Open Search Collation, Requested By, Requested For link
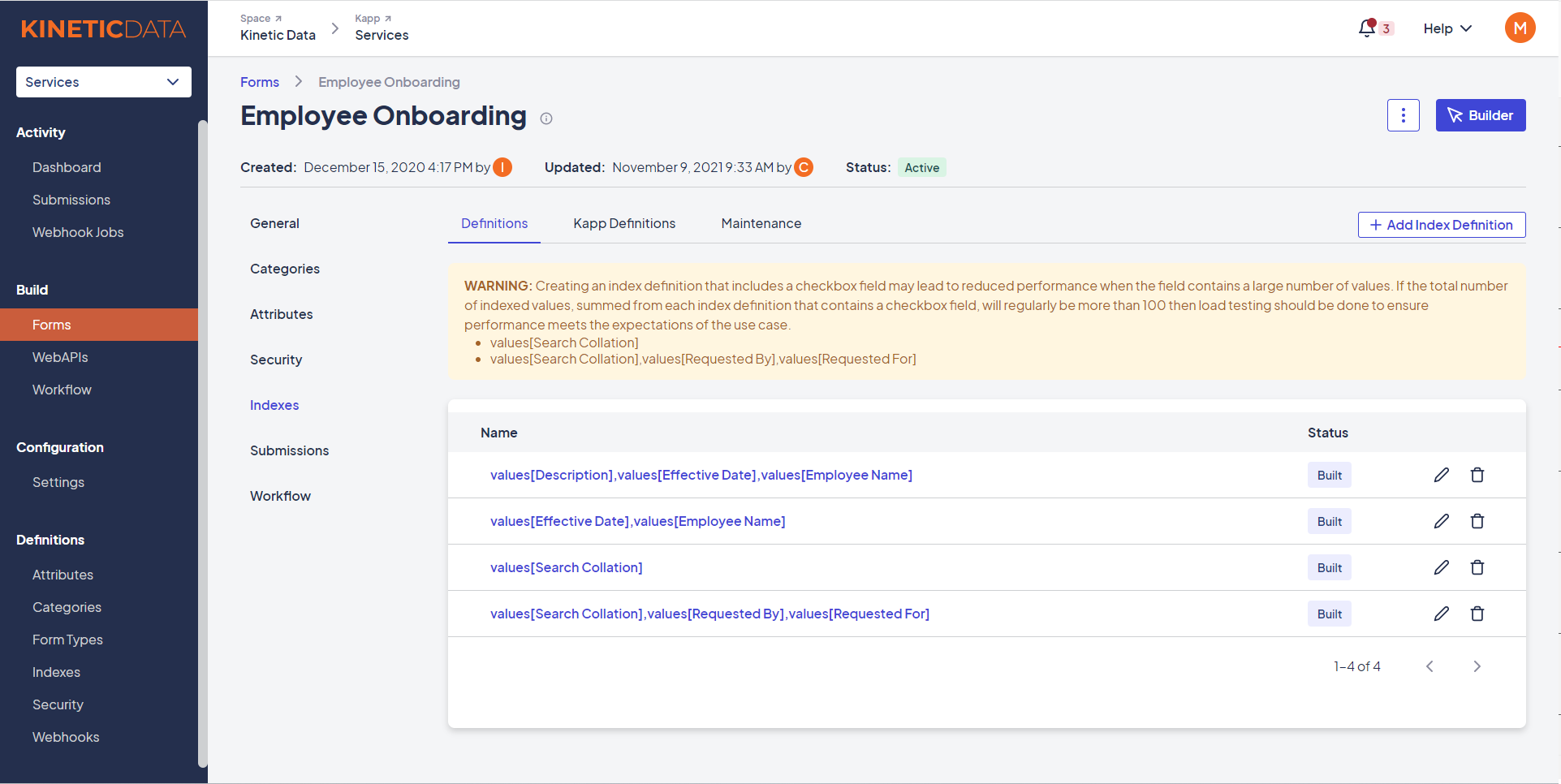This screenshot has width=1561, height=784. coord(710,614)
